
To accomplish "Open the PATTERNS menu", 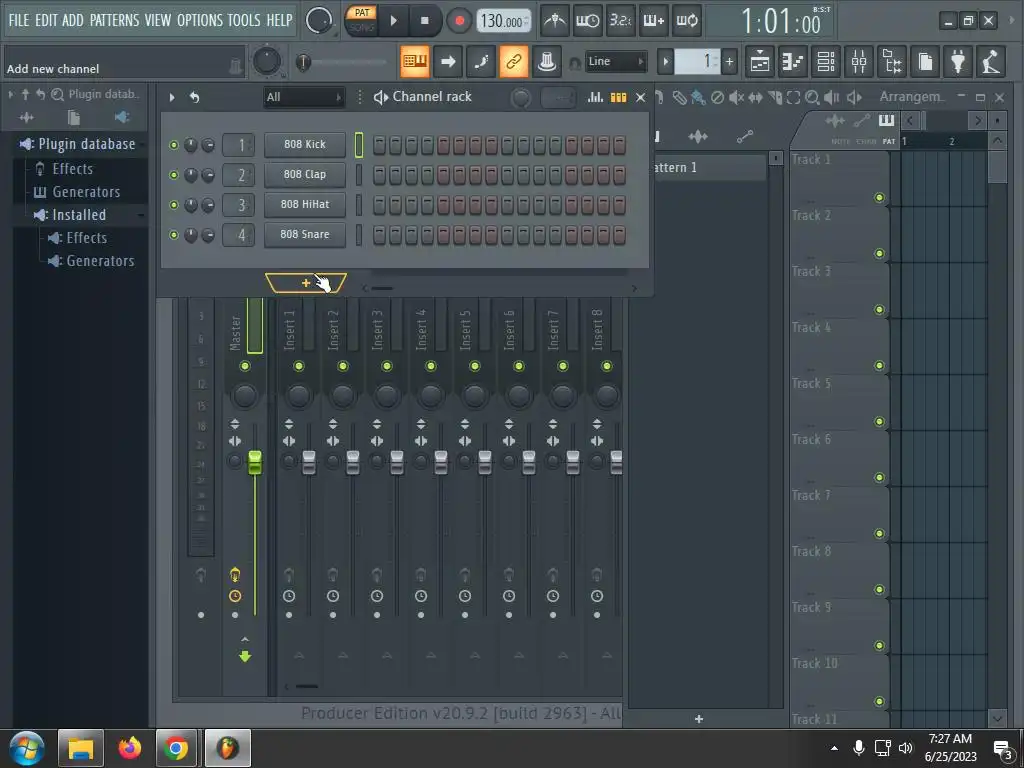I will point(114,20).
